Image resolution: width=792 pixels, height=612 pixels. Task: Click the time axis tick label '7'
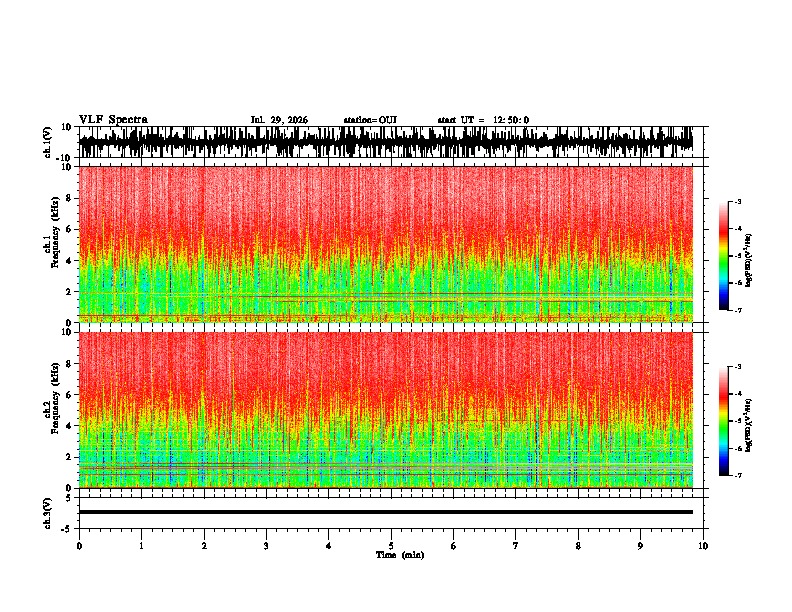pyautogui.click(x=516, y=546)
